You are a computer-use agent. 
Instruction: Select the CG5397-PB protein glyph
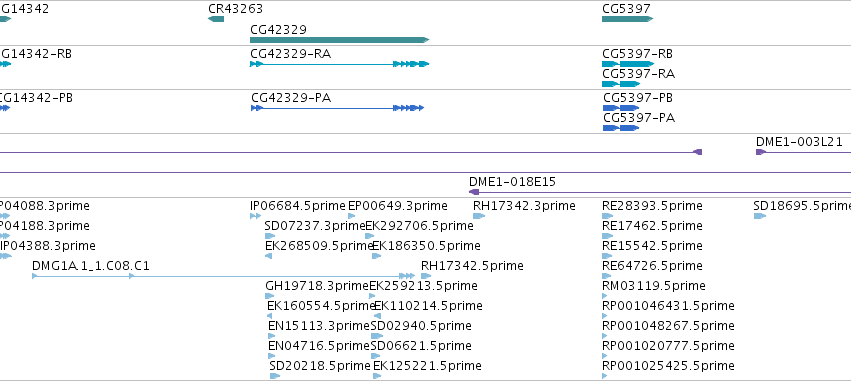[x=621, y=108]
